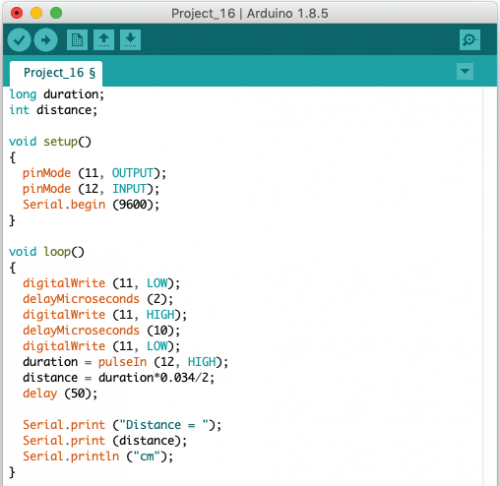Place cursor on Serial.begin (9600) line
This screenshot has height=486, width=500.
(91, 204)
